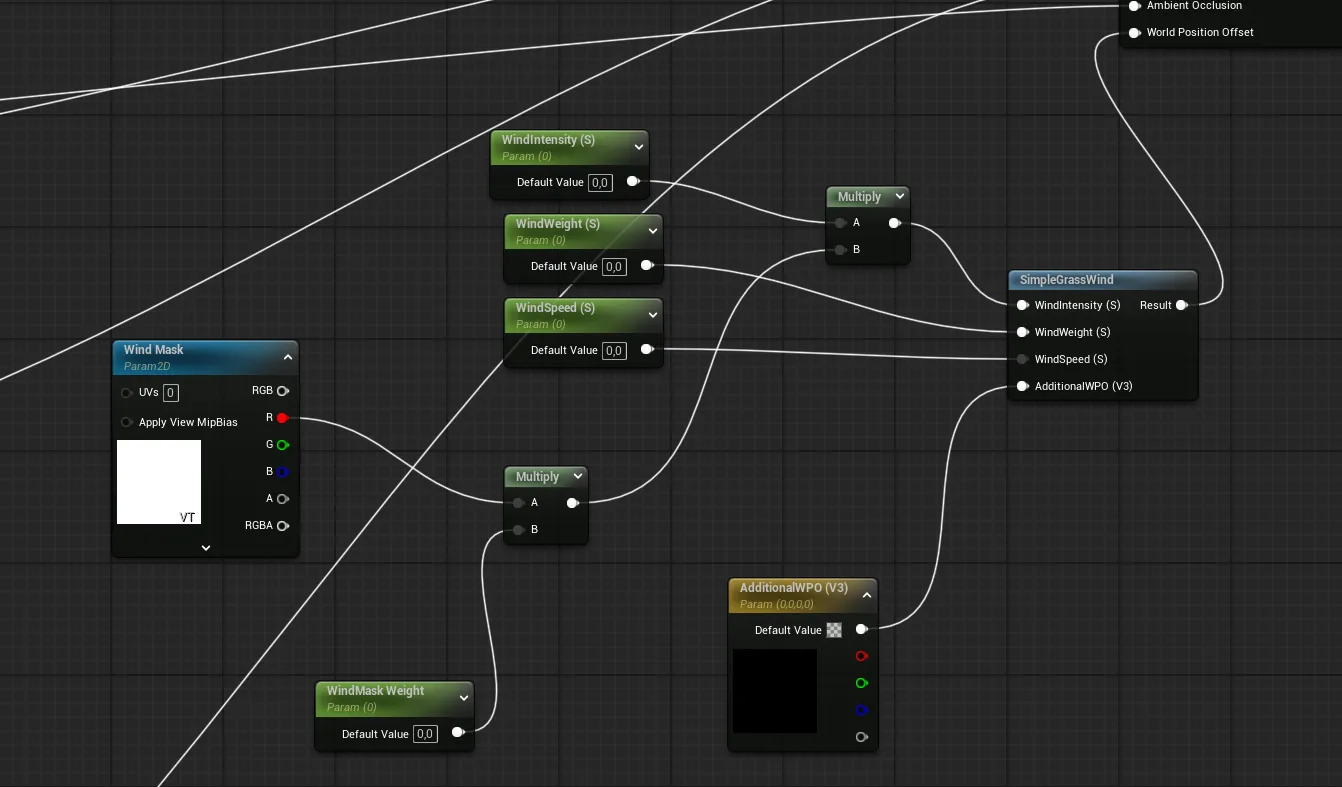Click the AdditionalWPO alpha channel output pin

coord(861,738)
